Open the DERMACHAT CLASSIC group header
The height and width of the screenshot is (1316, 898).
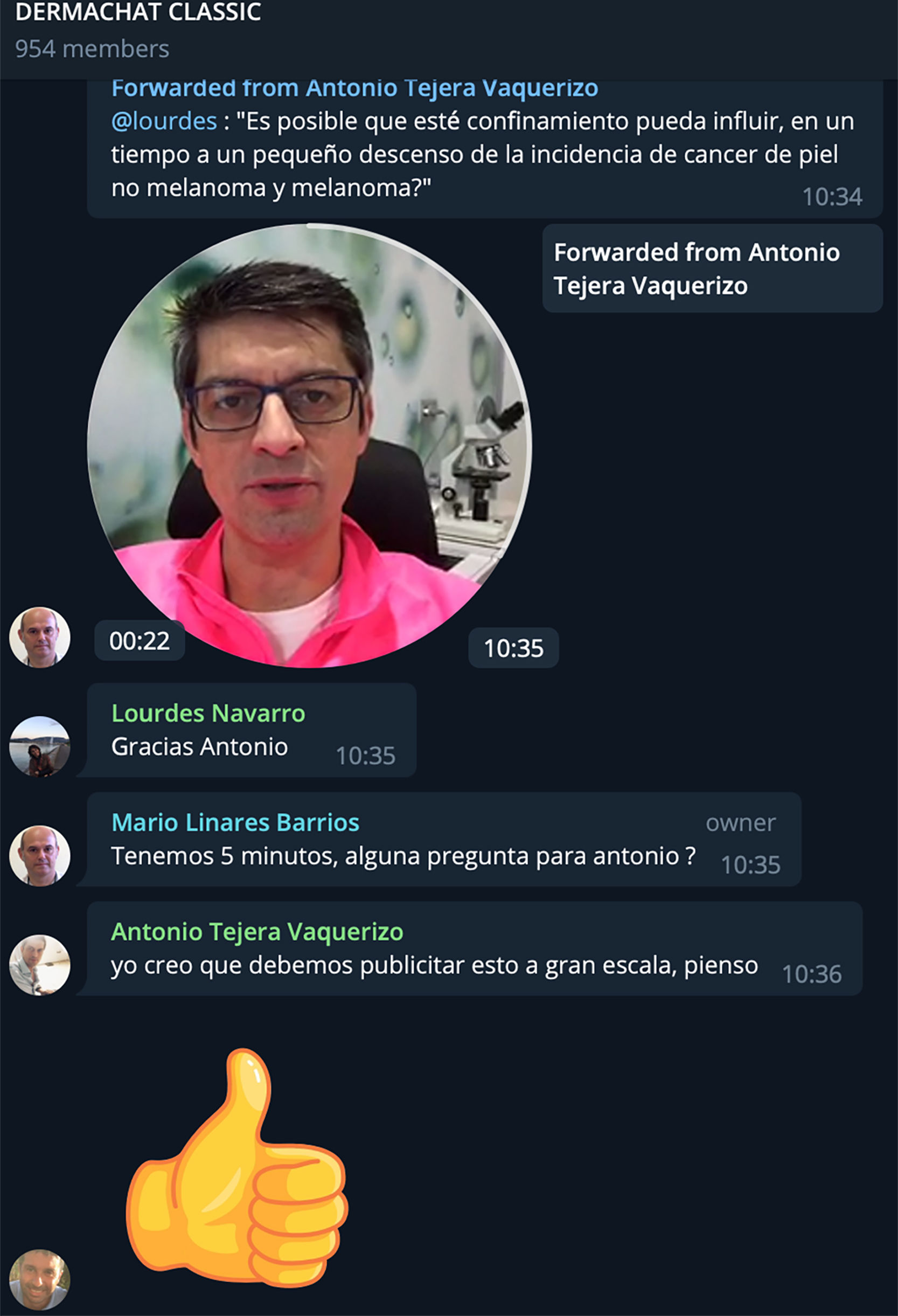138,12
